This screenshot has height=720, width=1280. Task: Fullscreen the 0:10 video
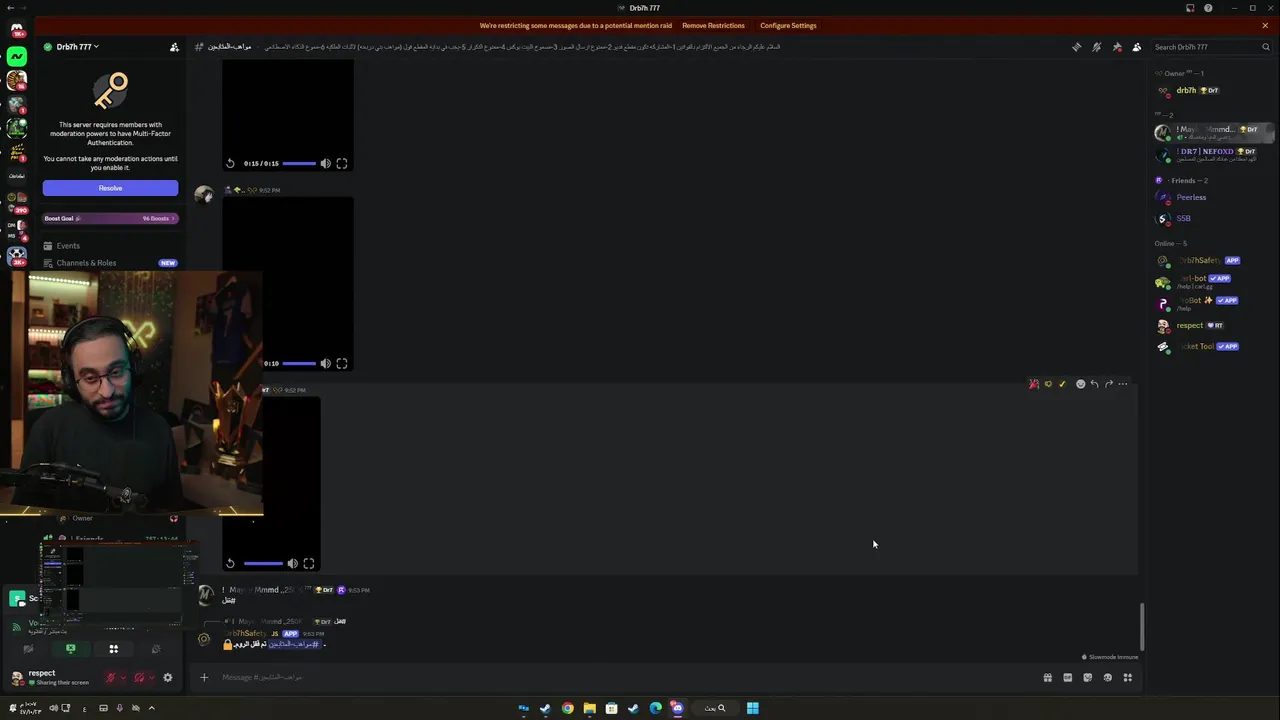click(342, 363)
